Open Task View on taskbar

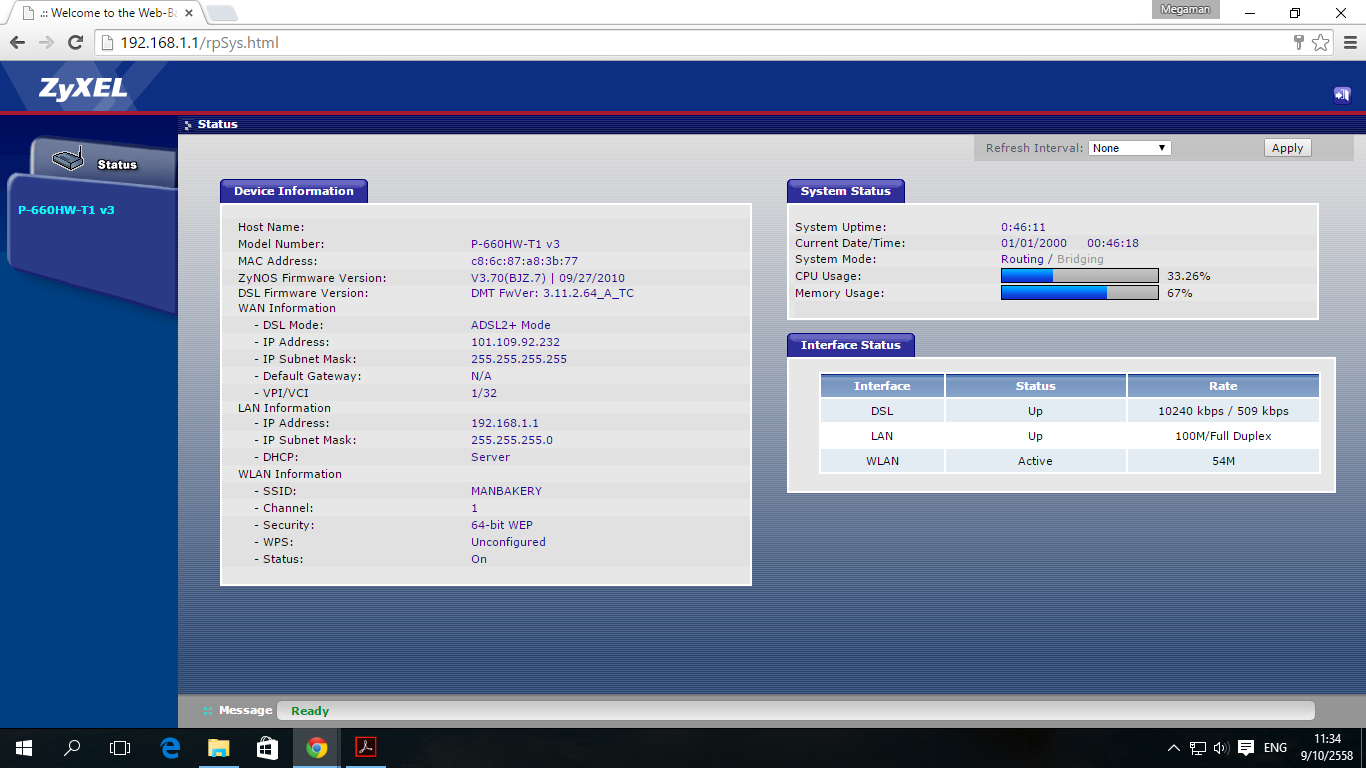[120, 748]
